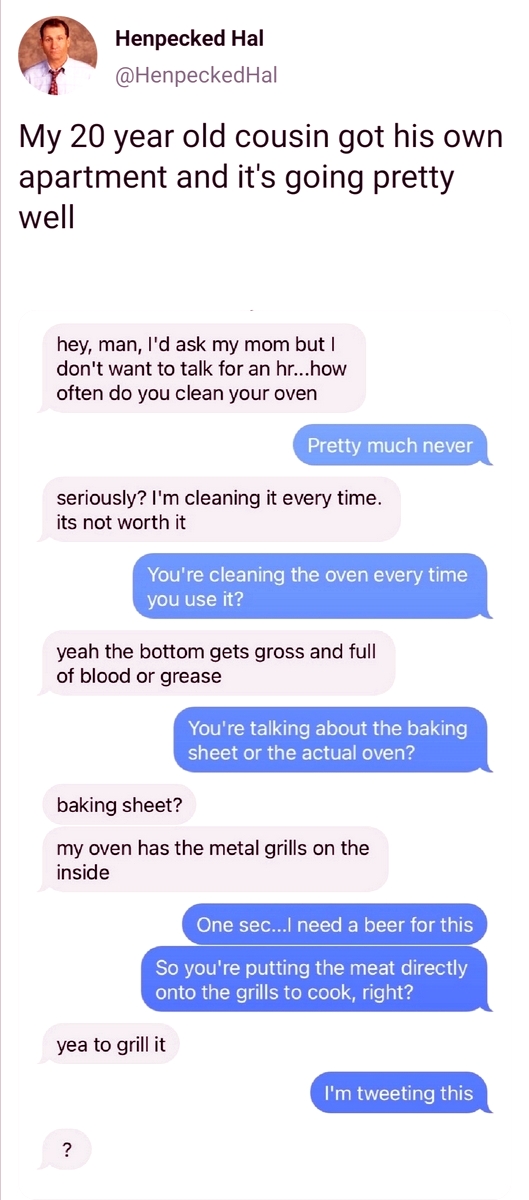The image size is (529, 1200).
Task: Select the question mark message bubble
Action: click(67, 1149)
